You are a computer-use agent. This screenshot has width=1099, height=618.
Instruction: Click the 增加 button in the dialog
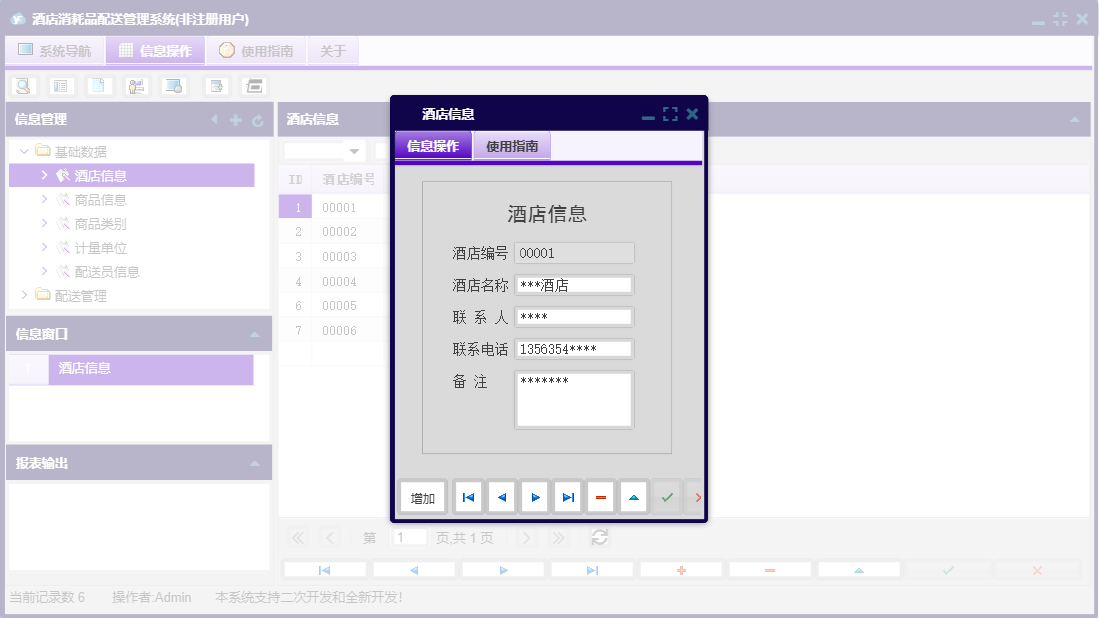tap(421, 497)
